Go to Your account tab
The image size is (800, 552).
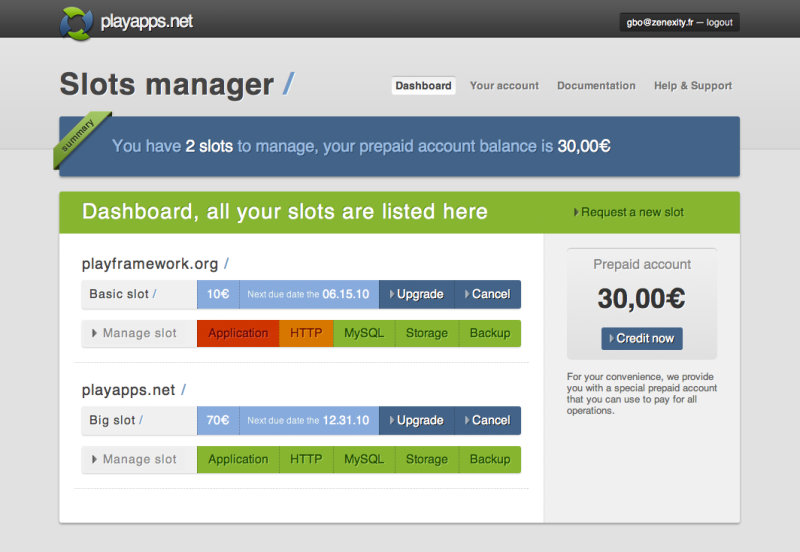tap(504, 86)
